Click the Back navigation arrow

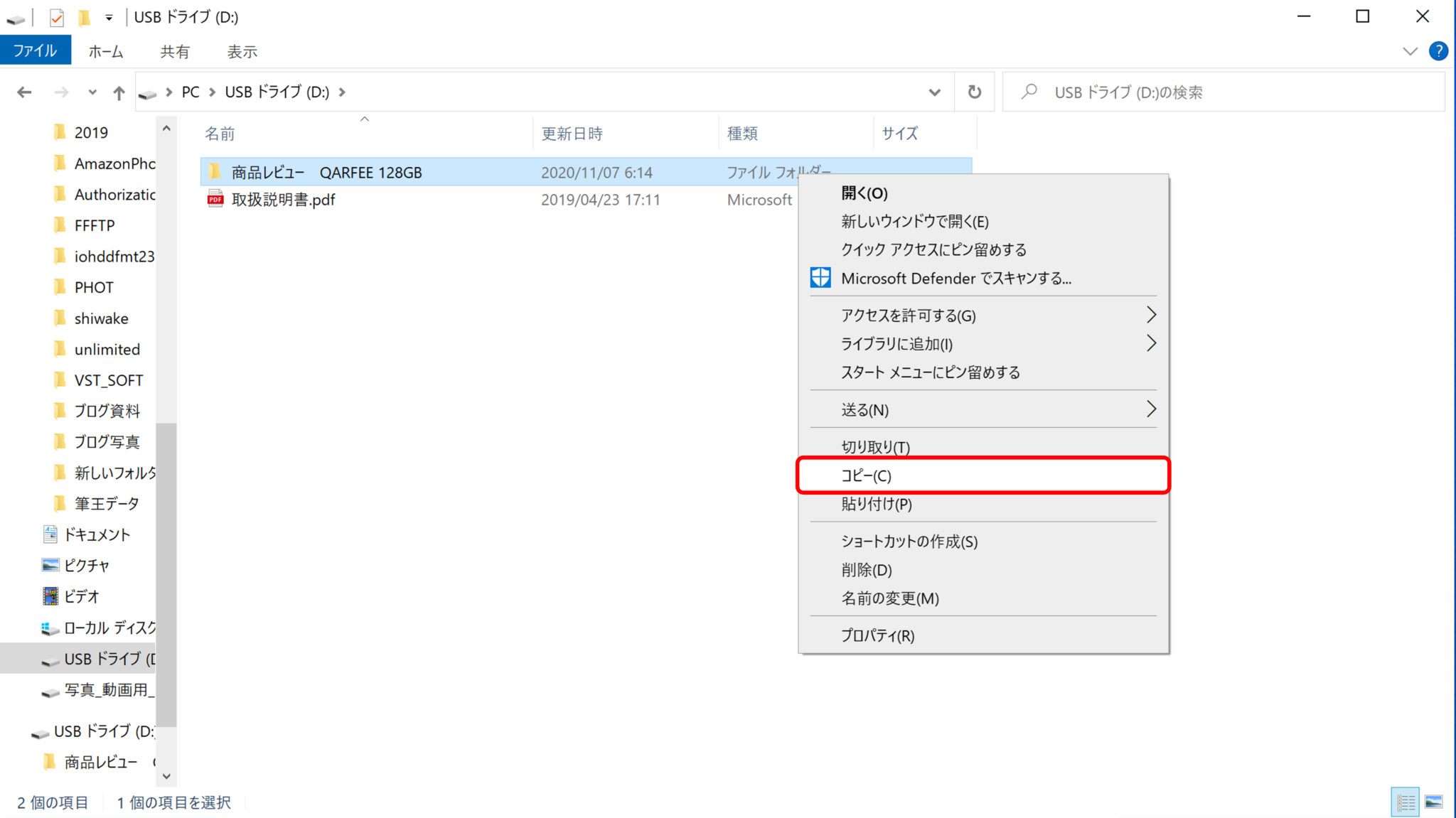coord(24,92)
